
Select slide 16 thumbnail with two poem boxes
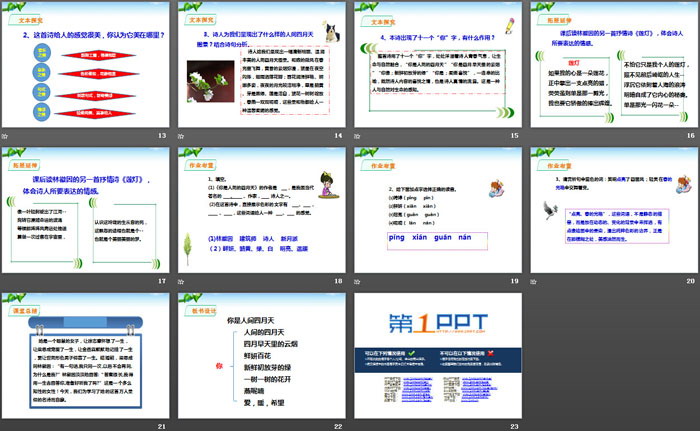coord(614,64)
